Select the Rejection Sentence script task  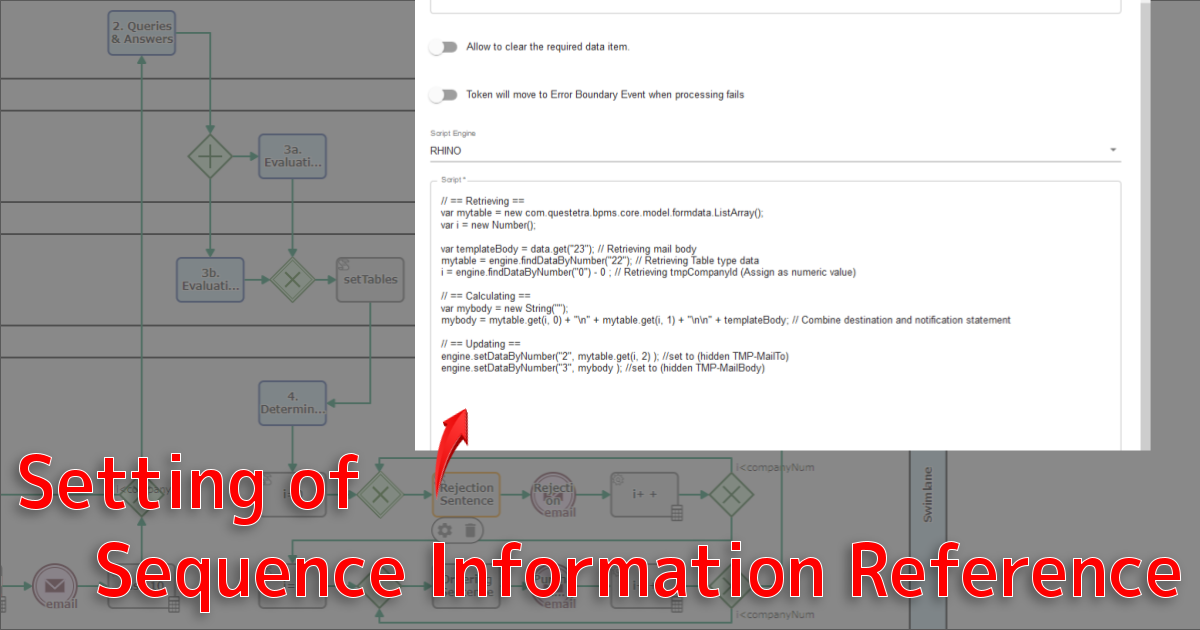point(466,494)
